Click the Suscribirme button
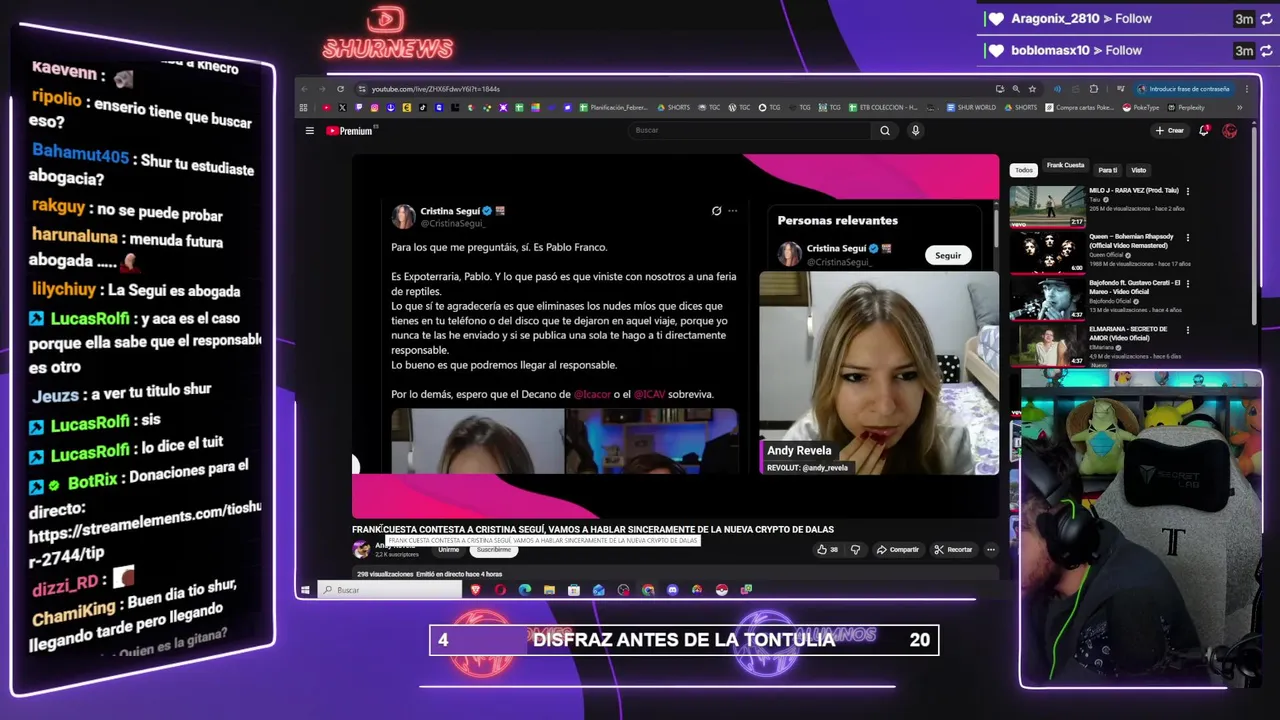This screenshot has height=720, width=1280. tap(494, 549)
